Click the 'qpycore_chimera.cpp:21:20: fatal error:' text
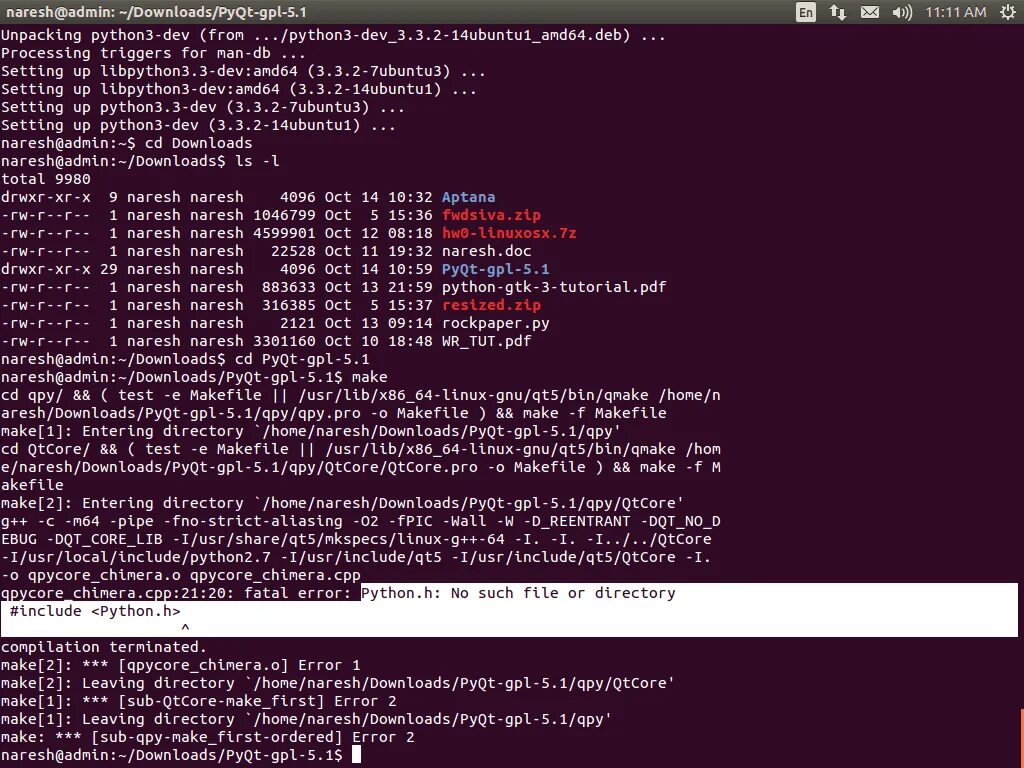 [176, 593]
